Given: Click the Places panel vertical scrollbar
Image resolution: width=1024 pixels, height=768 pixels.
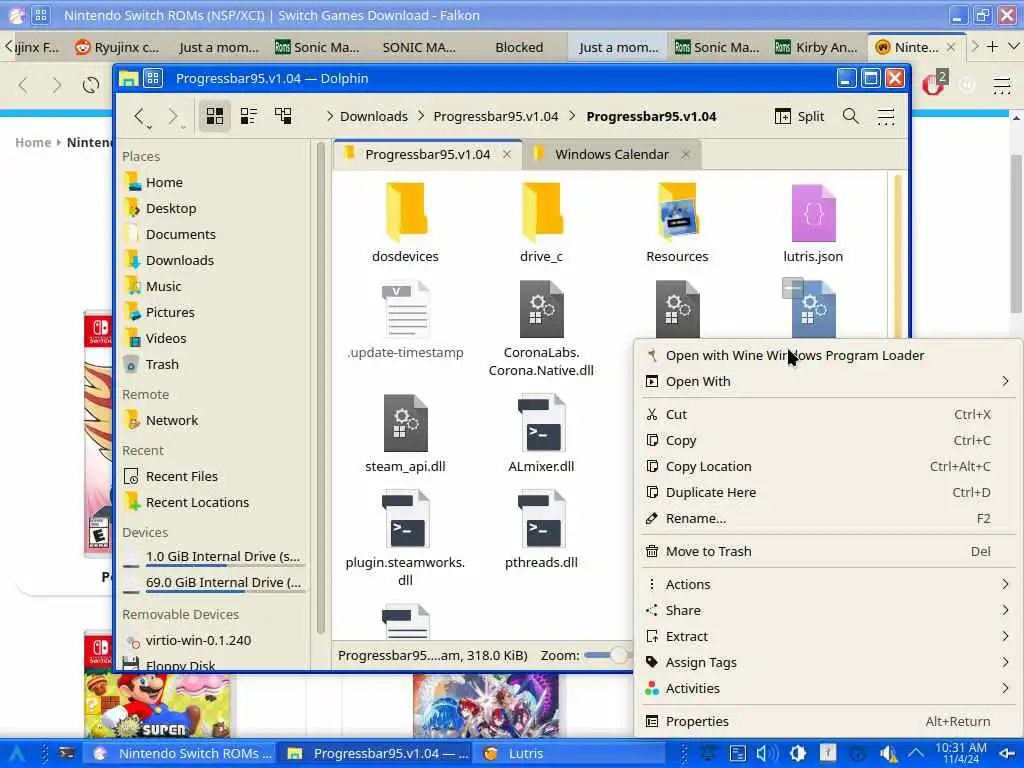Looking at the screenshot, I should (x=320, y=388).
